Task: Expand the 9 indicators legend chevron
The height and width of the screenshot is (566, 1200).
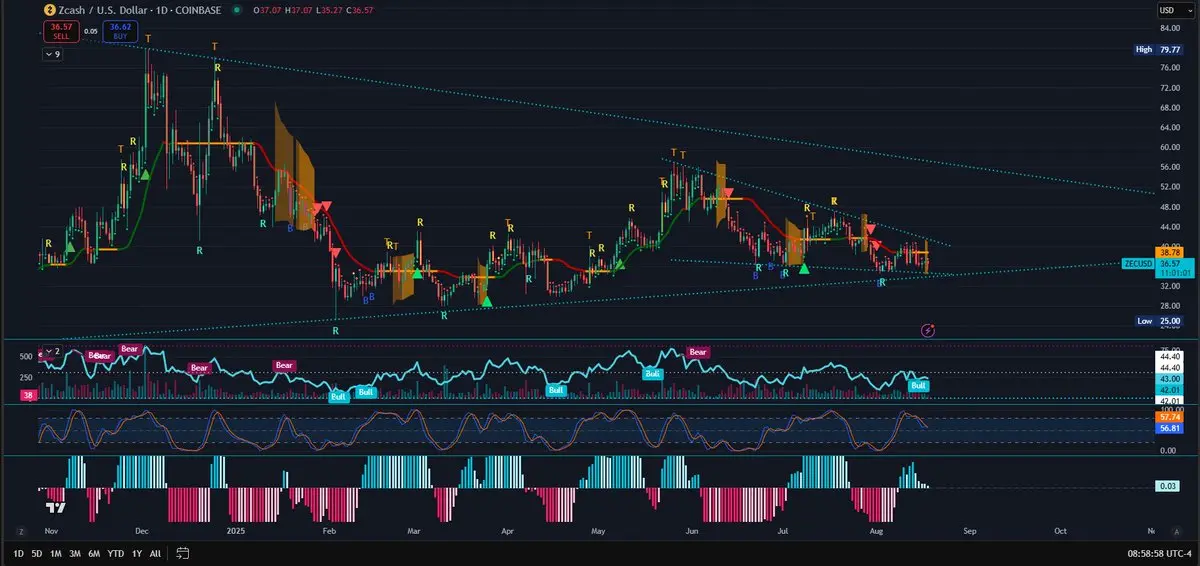Action: point(53,55)
